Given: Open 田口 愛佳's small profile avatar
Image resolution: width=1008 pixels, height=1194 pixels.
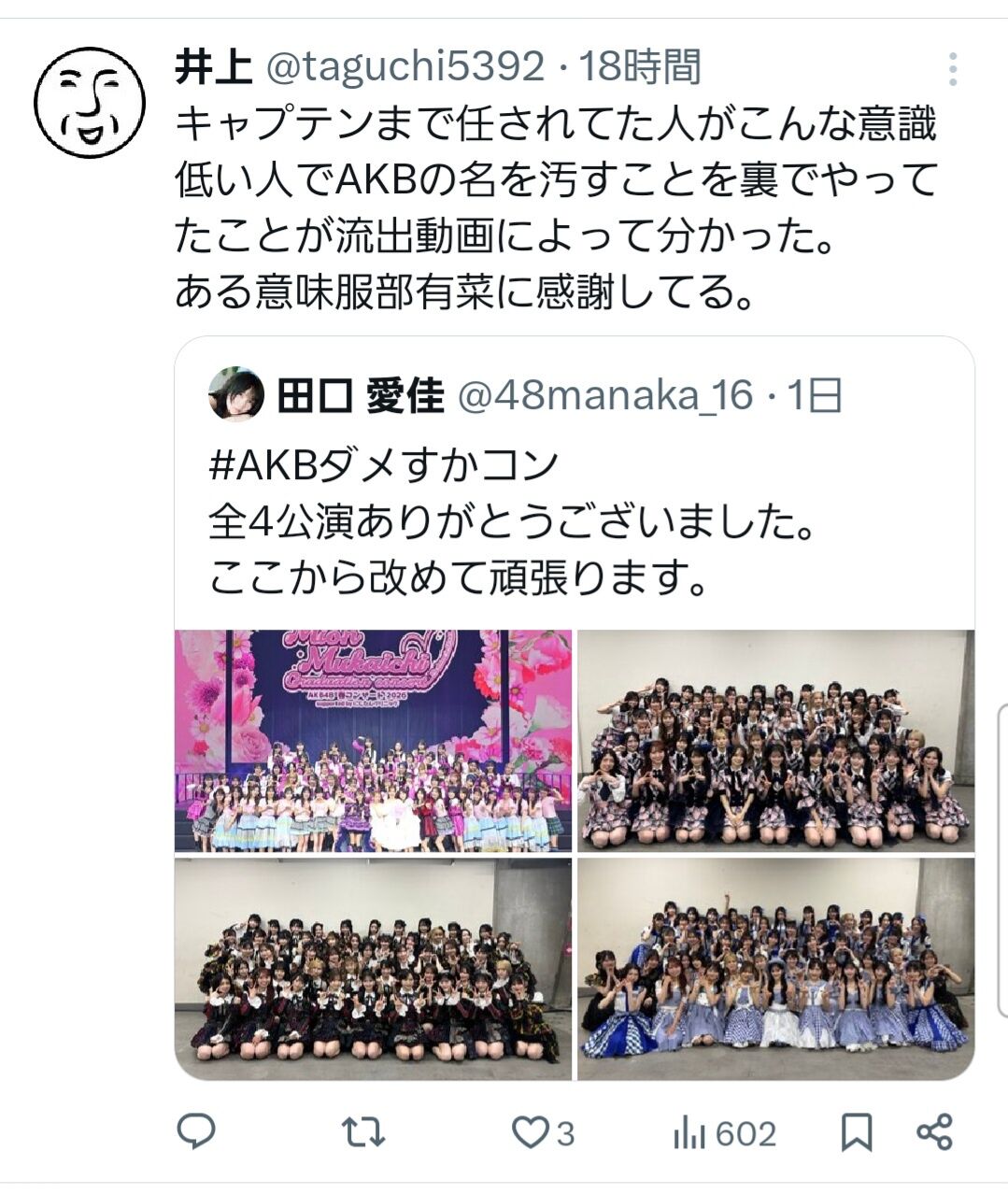Looking at the screenshot, I should pyautogui.click(x=235, y=394).
